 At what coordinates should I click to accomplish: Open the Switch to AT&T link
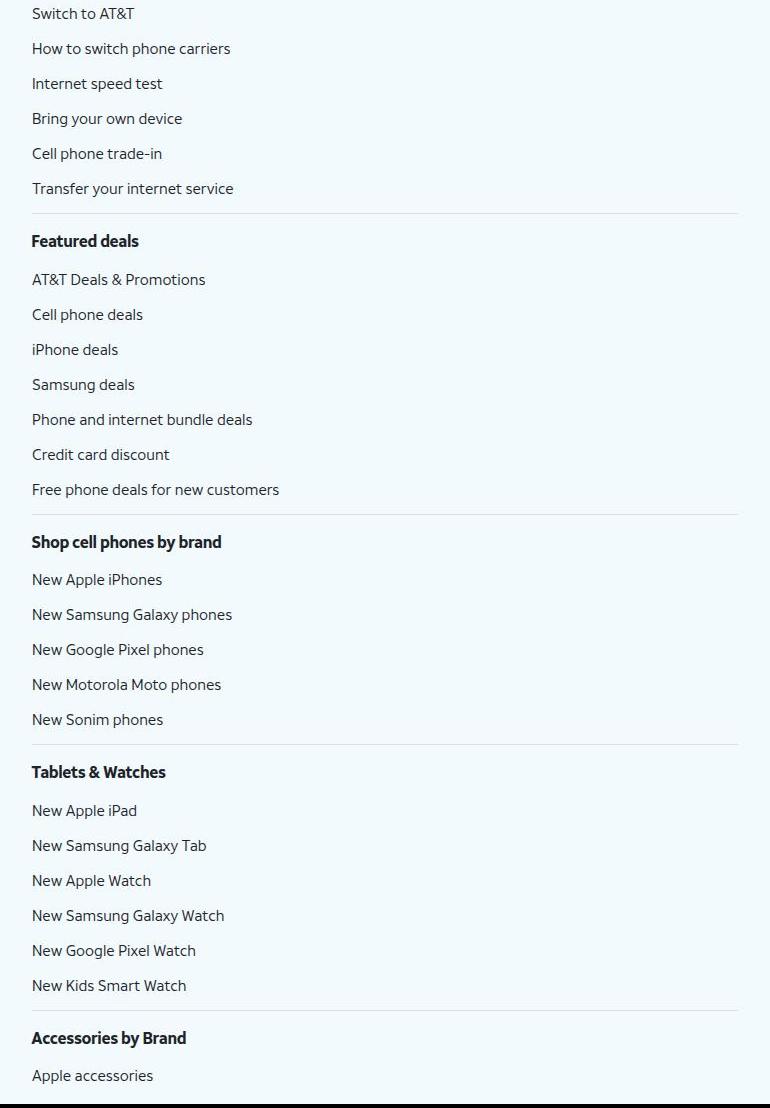(x=83, y=14)
